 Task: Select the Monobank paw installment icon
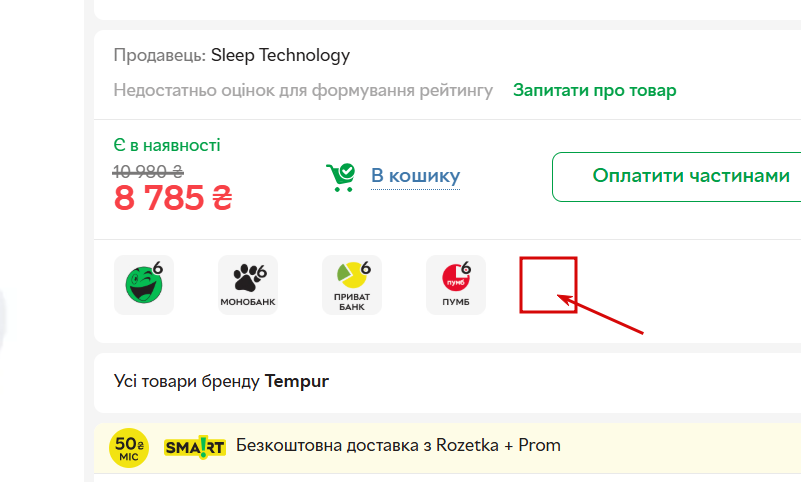(248, 285)
